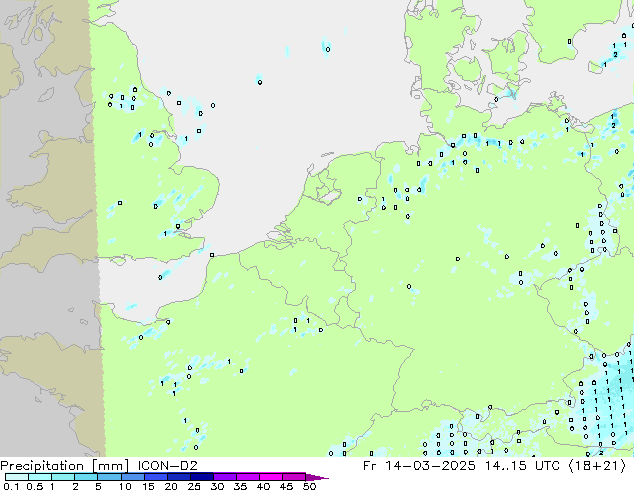Click the '14..15 UTC' time text
Image resolution: width=634 pixels, height=490 pixels.
click(522, 466)
